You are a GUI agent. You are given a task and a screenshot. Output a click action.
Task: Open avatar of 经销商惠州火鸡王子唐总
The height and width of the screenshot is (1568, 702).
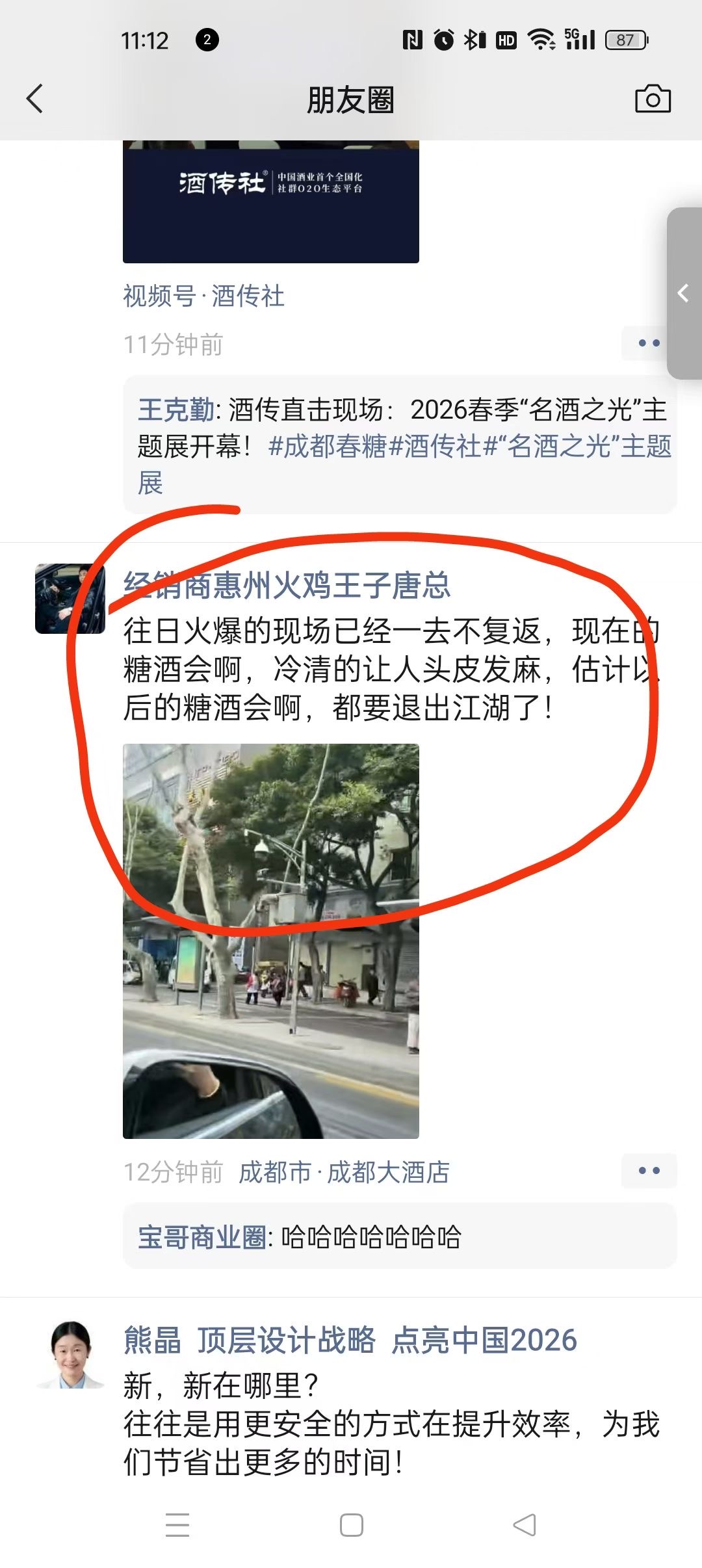[70, 599]
